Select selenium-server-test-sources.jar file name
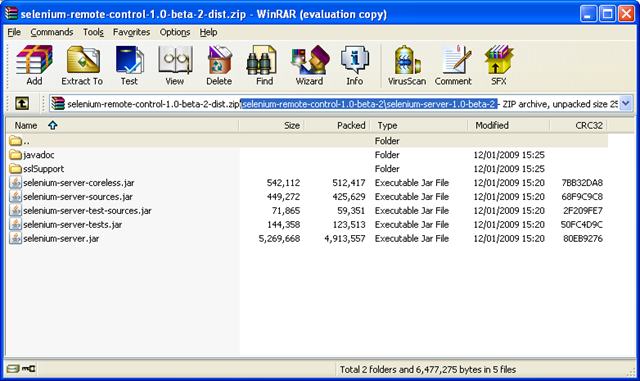 [x=87, y=210]
